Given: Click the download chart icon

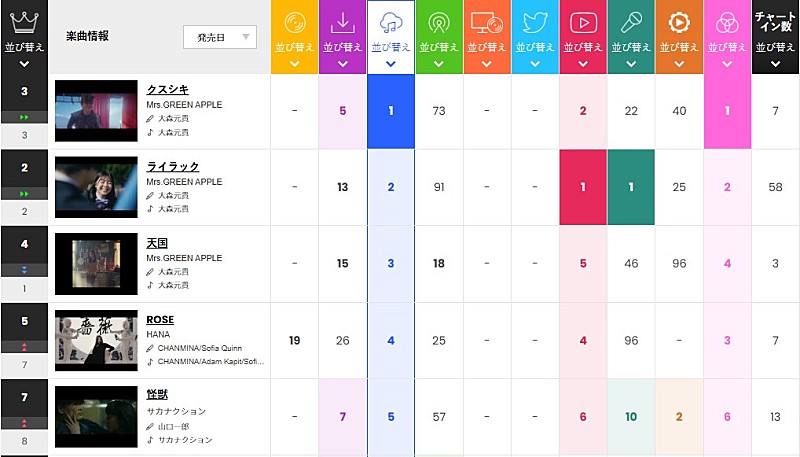Looking at the screenshot, I should 343,22.
